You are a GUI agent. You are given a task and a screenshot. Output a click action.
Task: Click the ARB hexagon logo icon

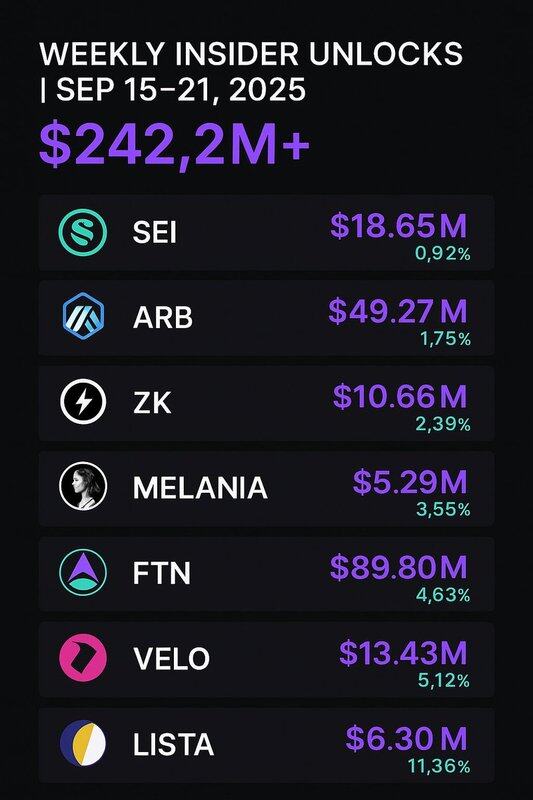click(83, 317)
